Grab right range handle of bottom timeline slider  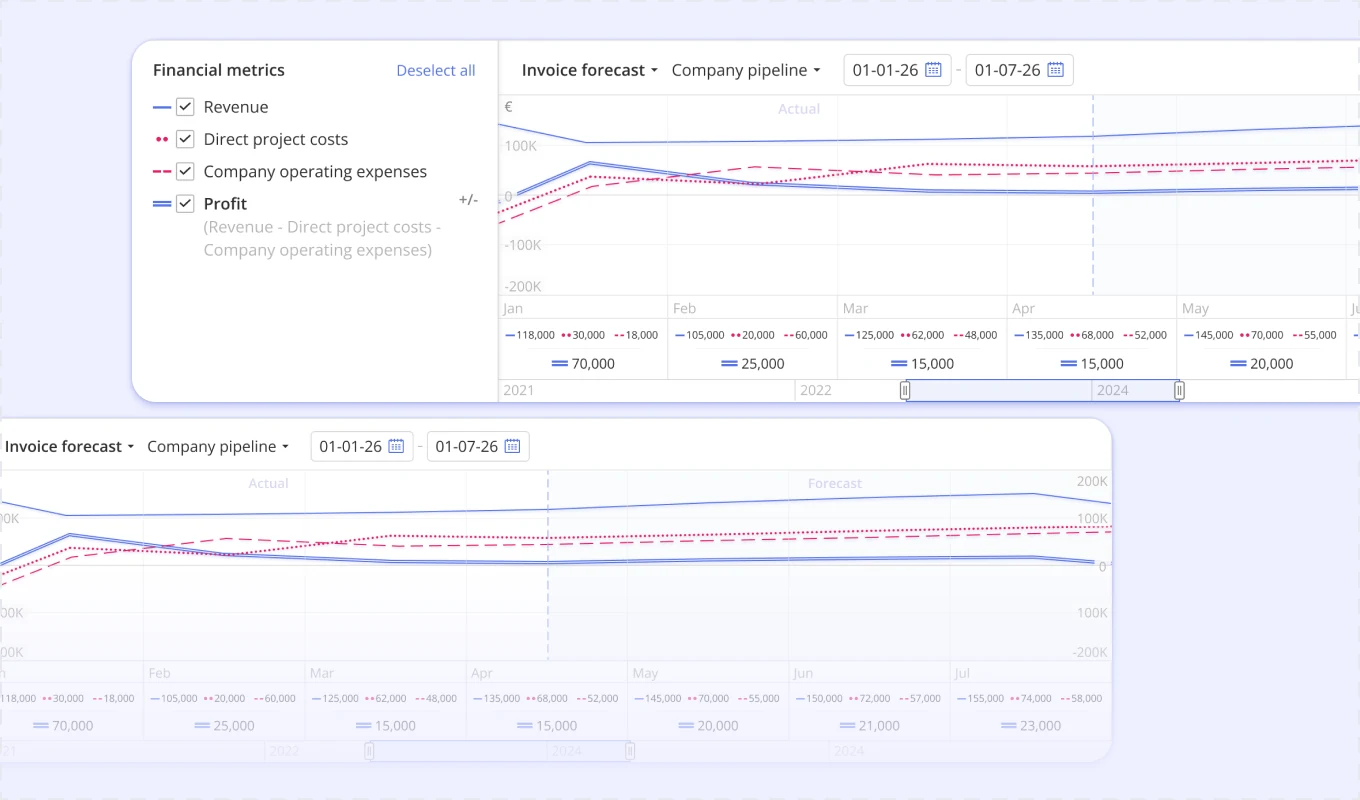(630, 750)
